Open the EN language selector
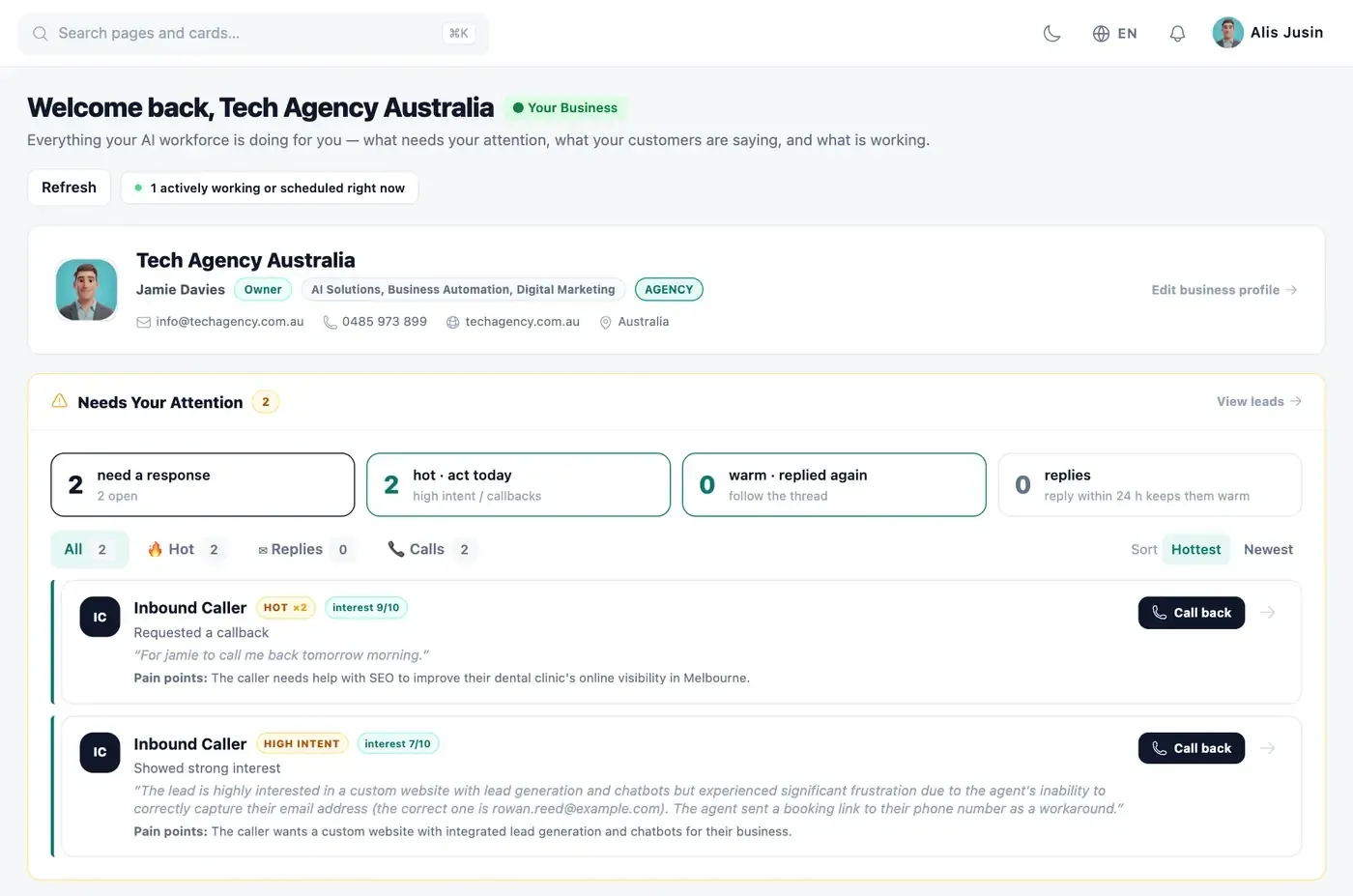This screenshot has width=1353, height=896. [1114, 34]
